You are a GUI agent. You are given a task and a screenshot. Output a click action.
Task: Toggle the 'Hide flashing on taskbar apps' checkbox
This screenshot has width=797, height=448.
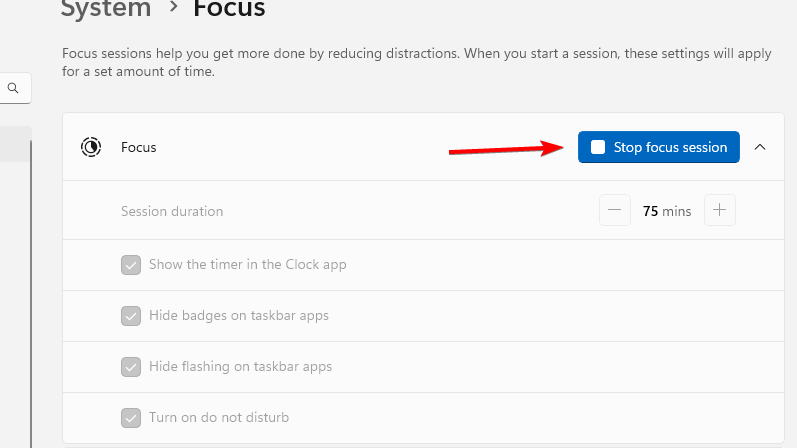pos(131,367)
